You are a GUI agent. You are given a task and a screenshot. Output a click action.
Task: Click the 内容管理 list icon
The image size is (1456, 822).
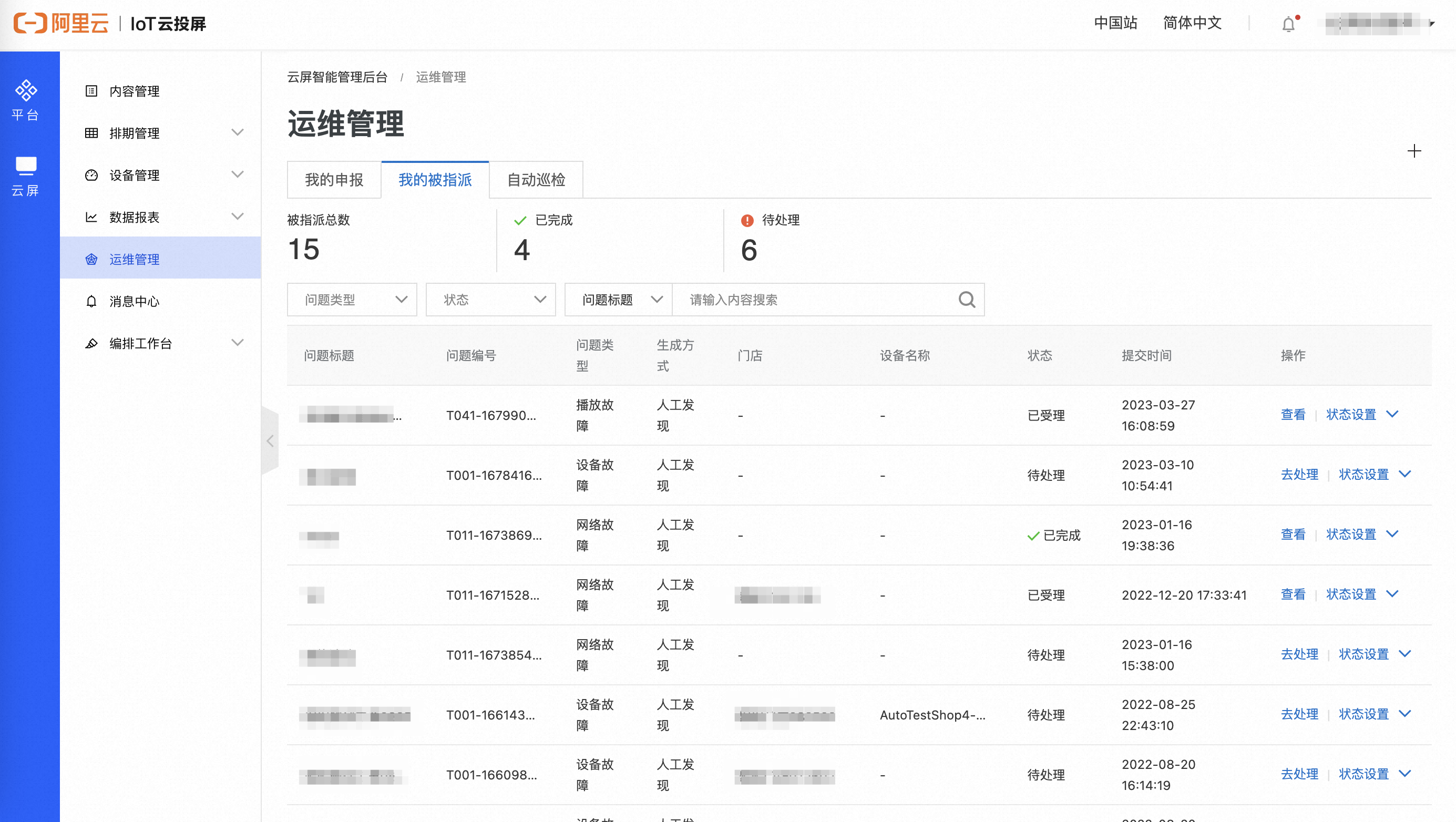pos(91,91)
